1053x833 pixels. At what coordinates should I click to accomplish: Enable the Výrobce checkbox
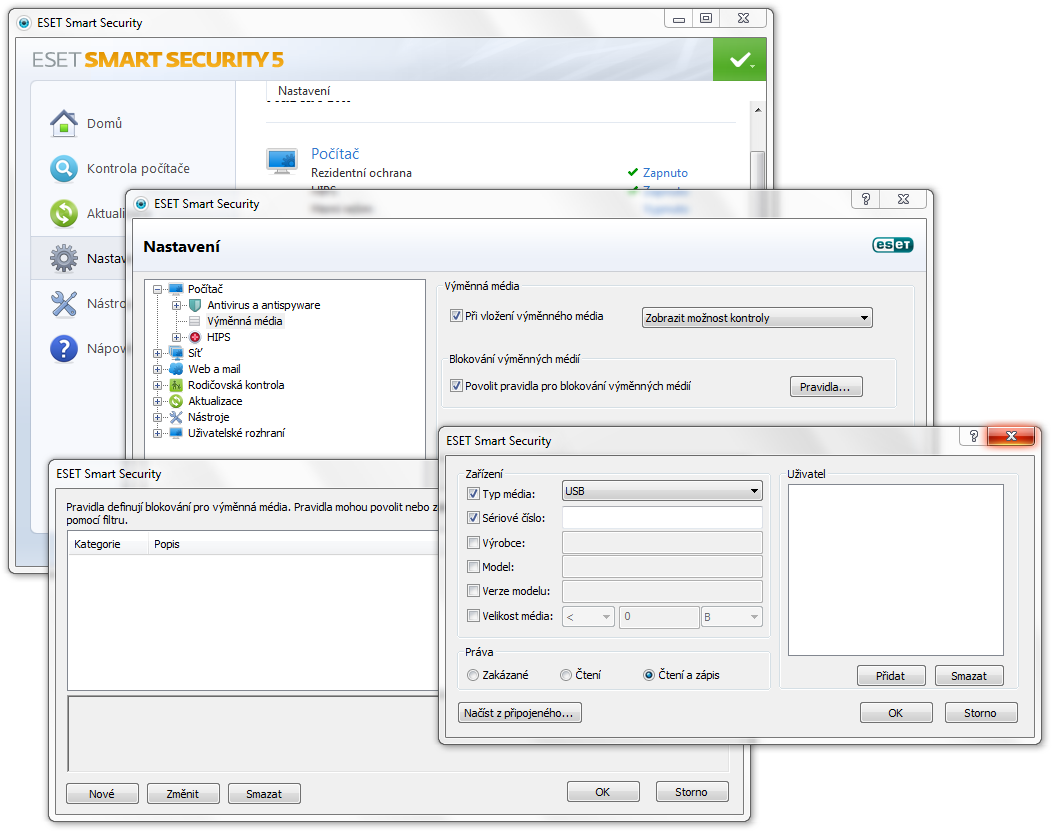point(473,543)
